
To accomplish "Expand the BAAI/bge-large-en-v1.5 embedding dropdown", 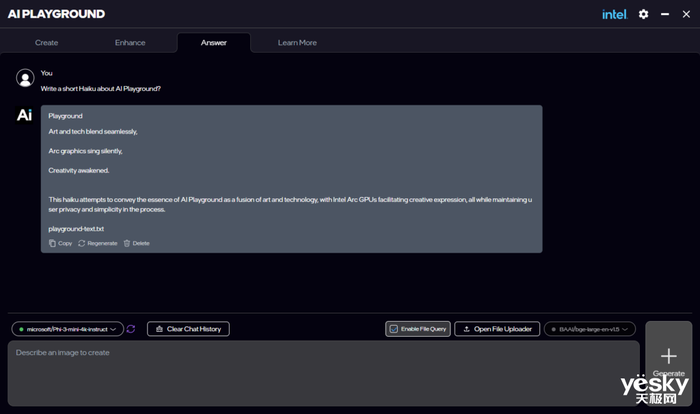I will [590, 329].
